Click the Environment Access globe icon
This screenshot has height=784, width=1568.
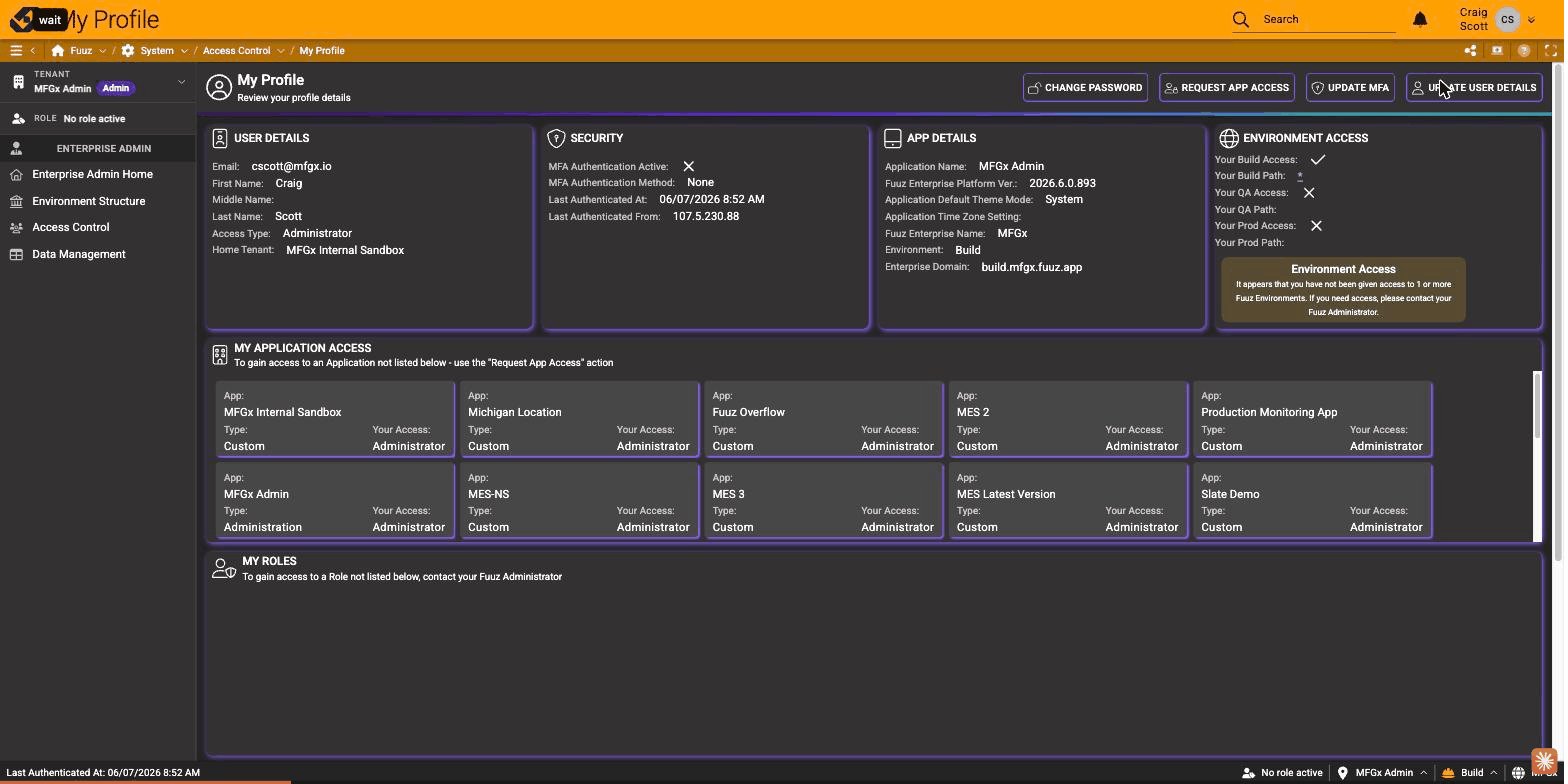pyautogui.click(x=1229, y=138)
